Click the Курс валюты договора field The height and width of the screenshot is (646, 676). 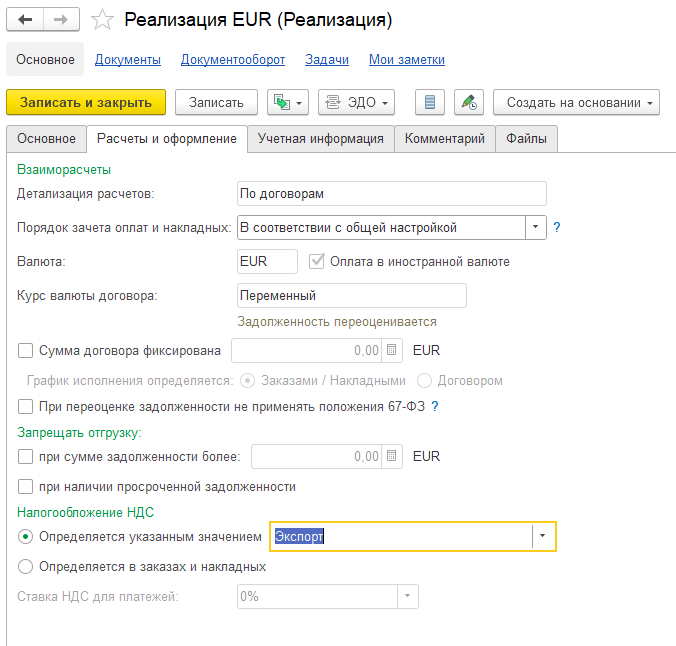[352, 295]
